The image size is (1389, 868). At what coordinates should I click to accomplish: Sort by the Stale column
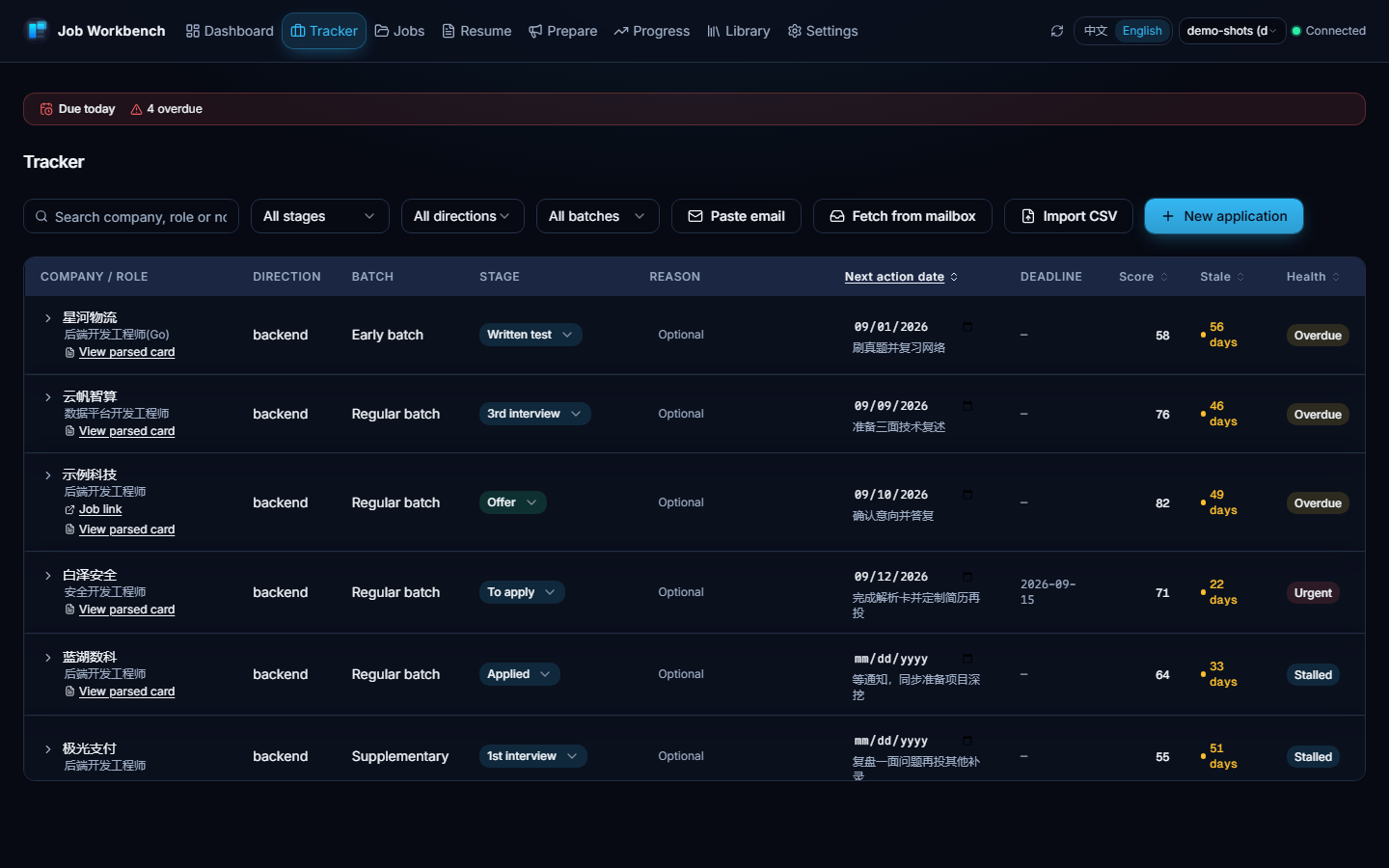(x=1222, y=277)
